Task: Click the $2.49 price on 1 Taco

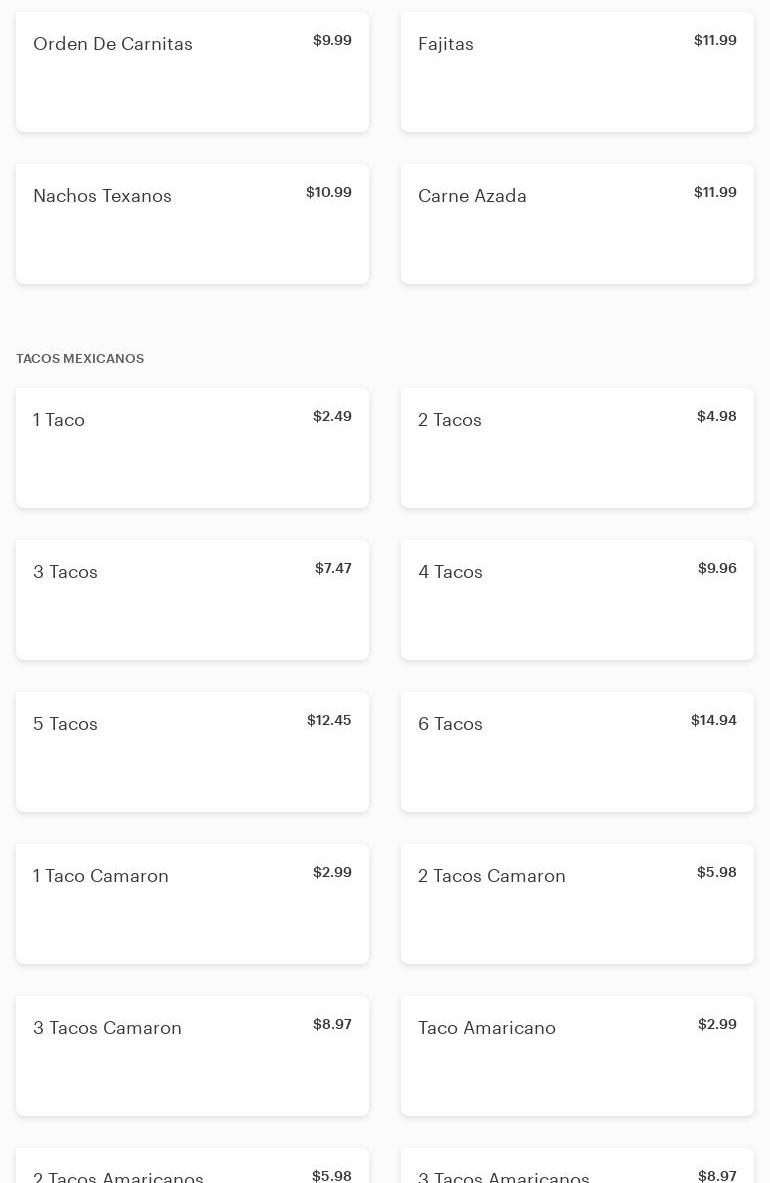Action: [332, 416]
